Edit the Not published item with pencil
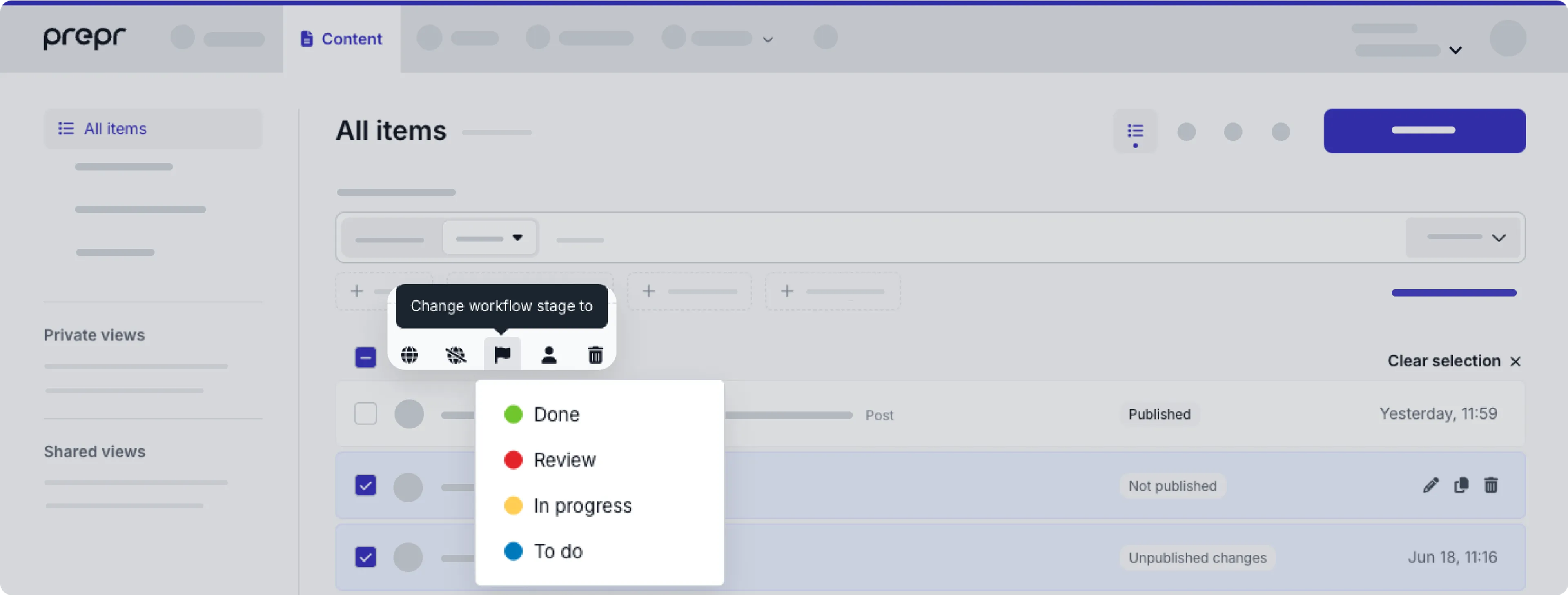Viewport: 1568px width, 595px height. (x=1430, y=486)
